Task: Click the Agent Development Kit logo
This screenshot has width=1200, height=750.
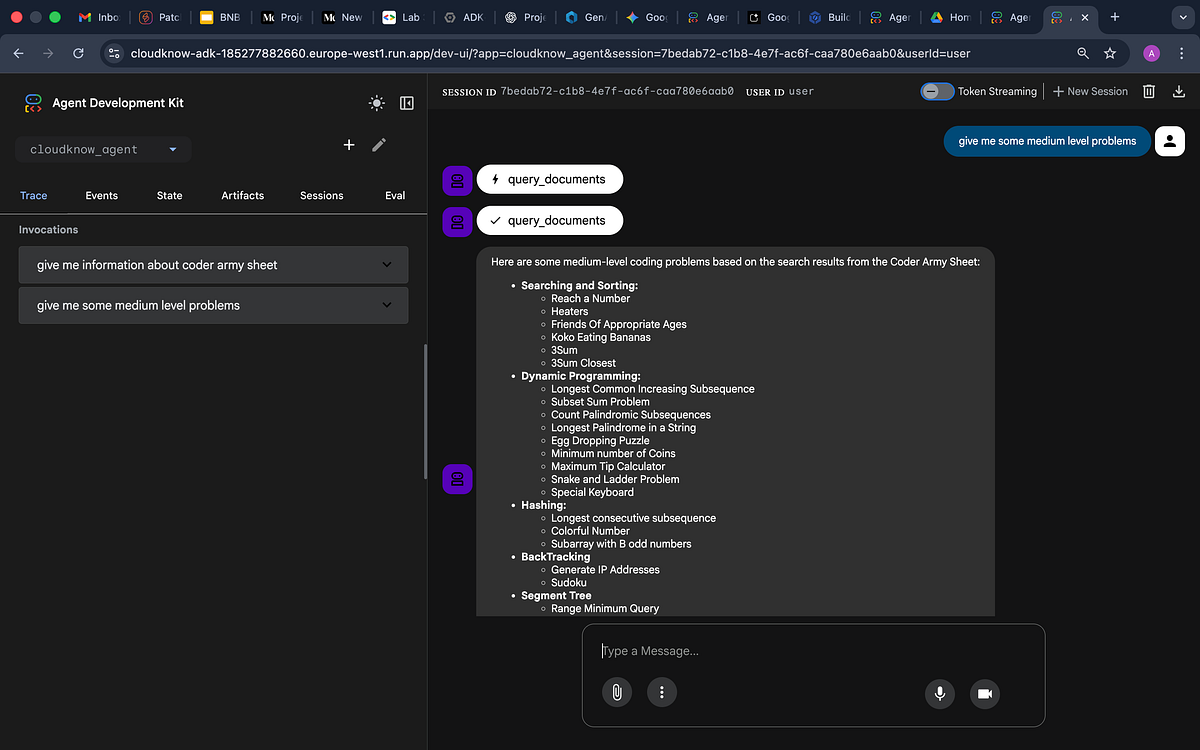Action: (x=34, y=103)
